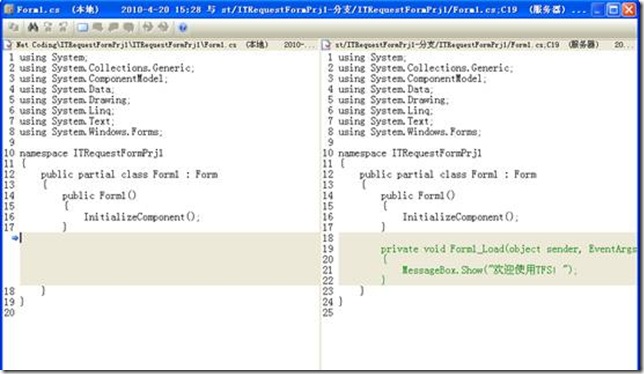This screenshot has height=374, width=644.
Task: Click the binoculars Find icon in toolbar
Action: 32,27
